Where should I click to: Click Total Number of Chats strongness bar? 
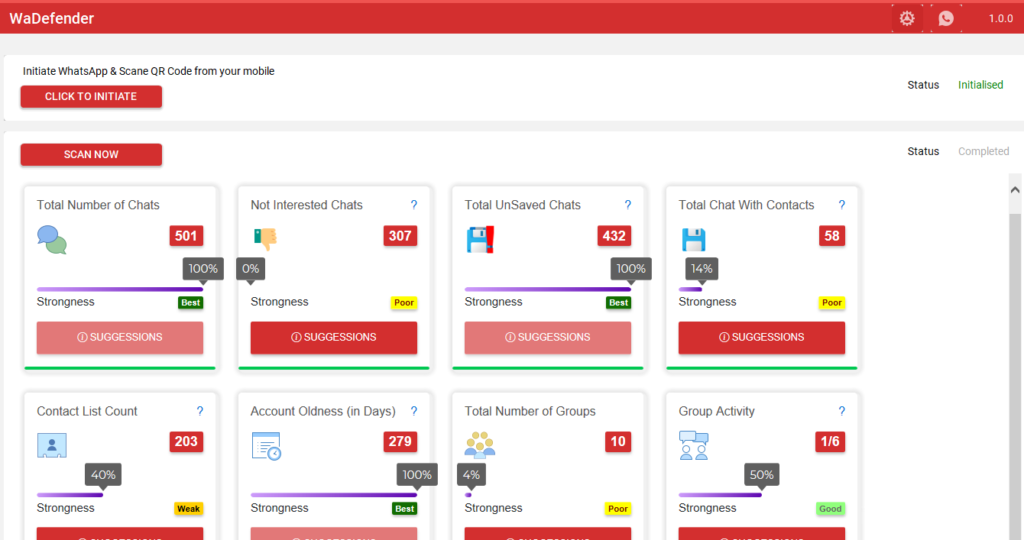120,289
